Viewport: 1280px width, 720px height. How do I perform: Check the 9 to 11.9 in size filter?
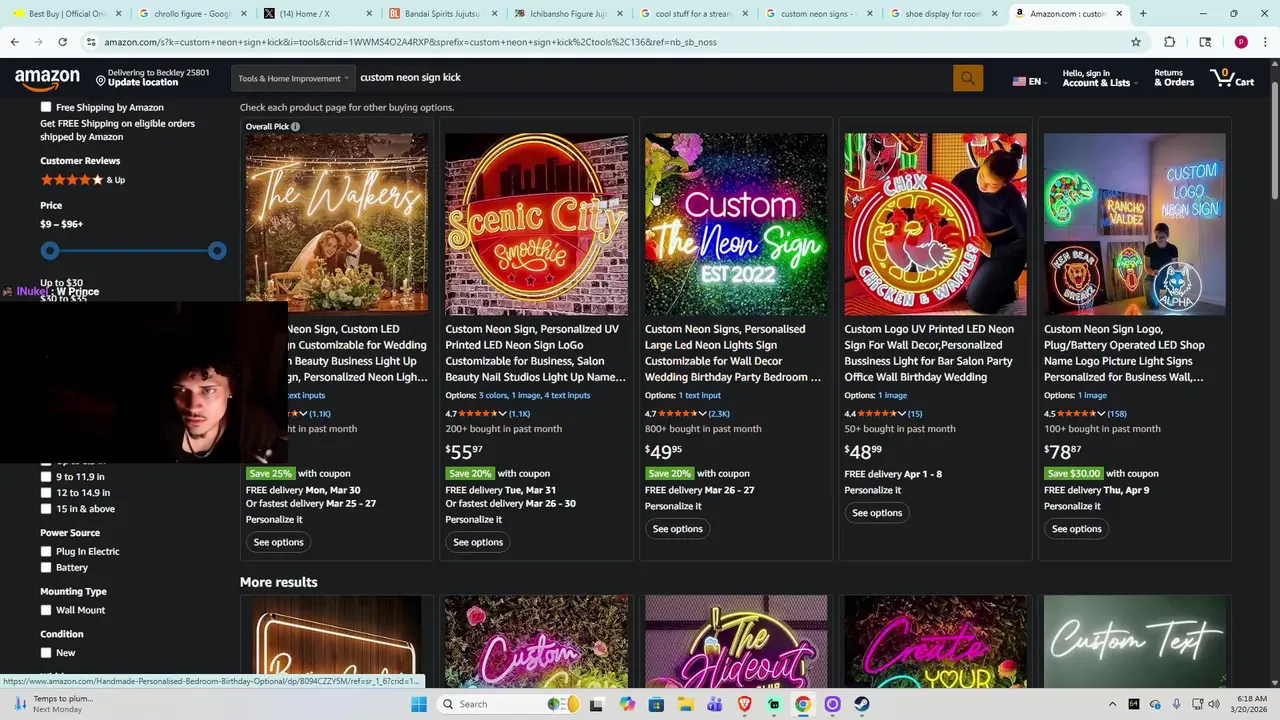(x=46, y=477)
